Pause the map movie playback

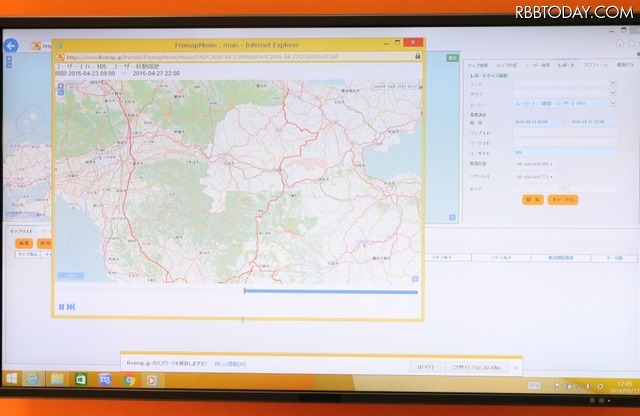click(61, 307)
